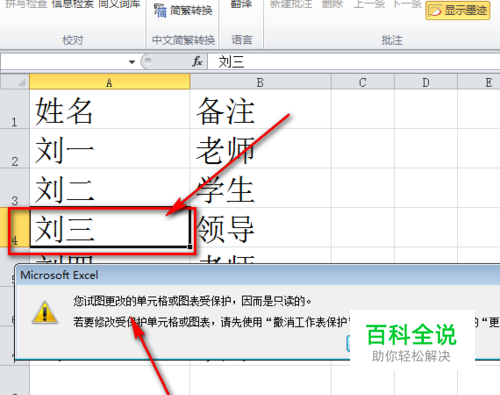The height and width of the screenshot is (395, 500).
Task: Click the 中文简繁转换 group label
Action: (x=183, y=40)
